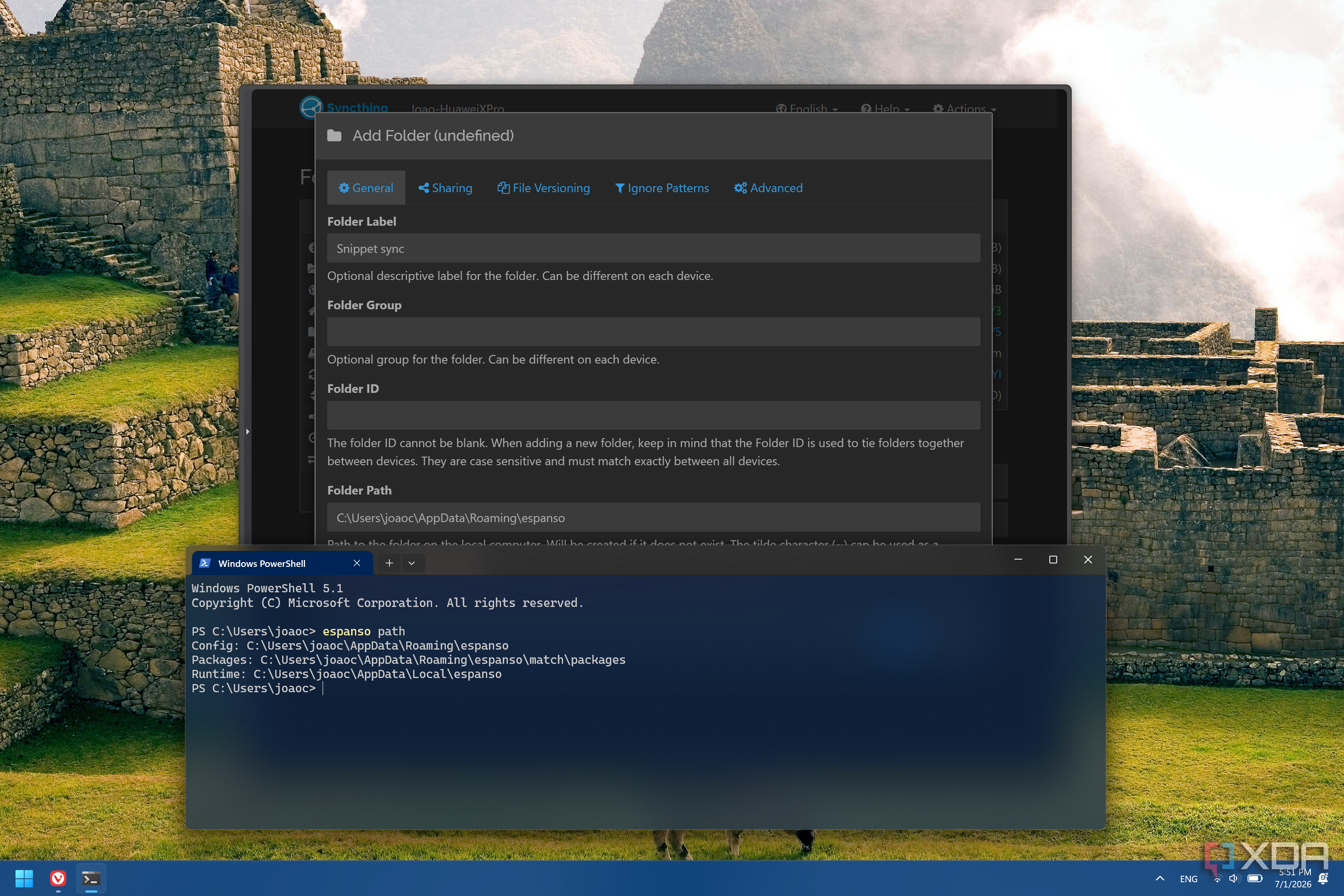Open the Help menu in Syncthing
The image size is (1344, 896).
pos(885,109)
